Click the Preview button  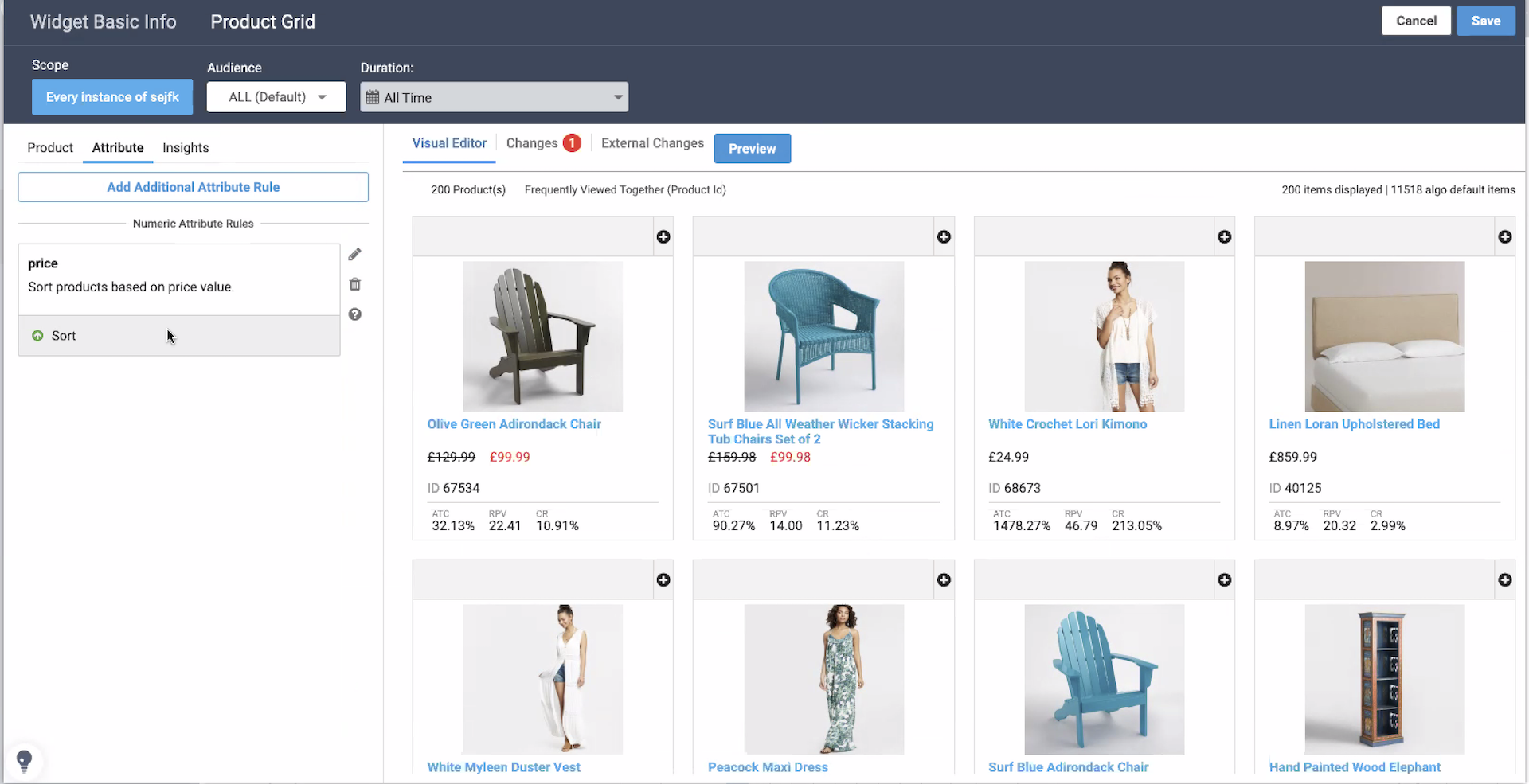click(752, 149)
